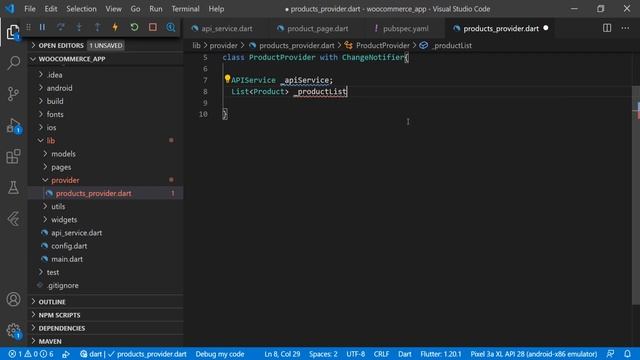Open the Selection menu
The width and height of the screenshot is (640, 360).
click(x=81, y=9)
